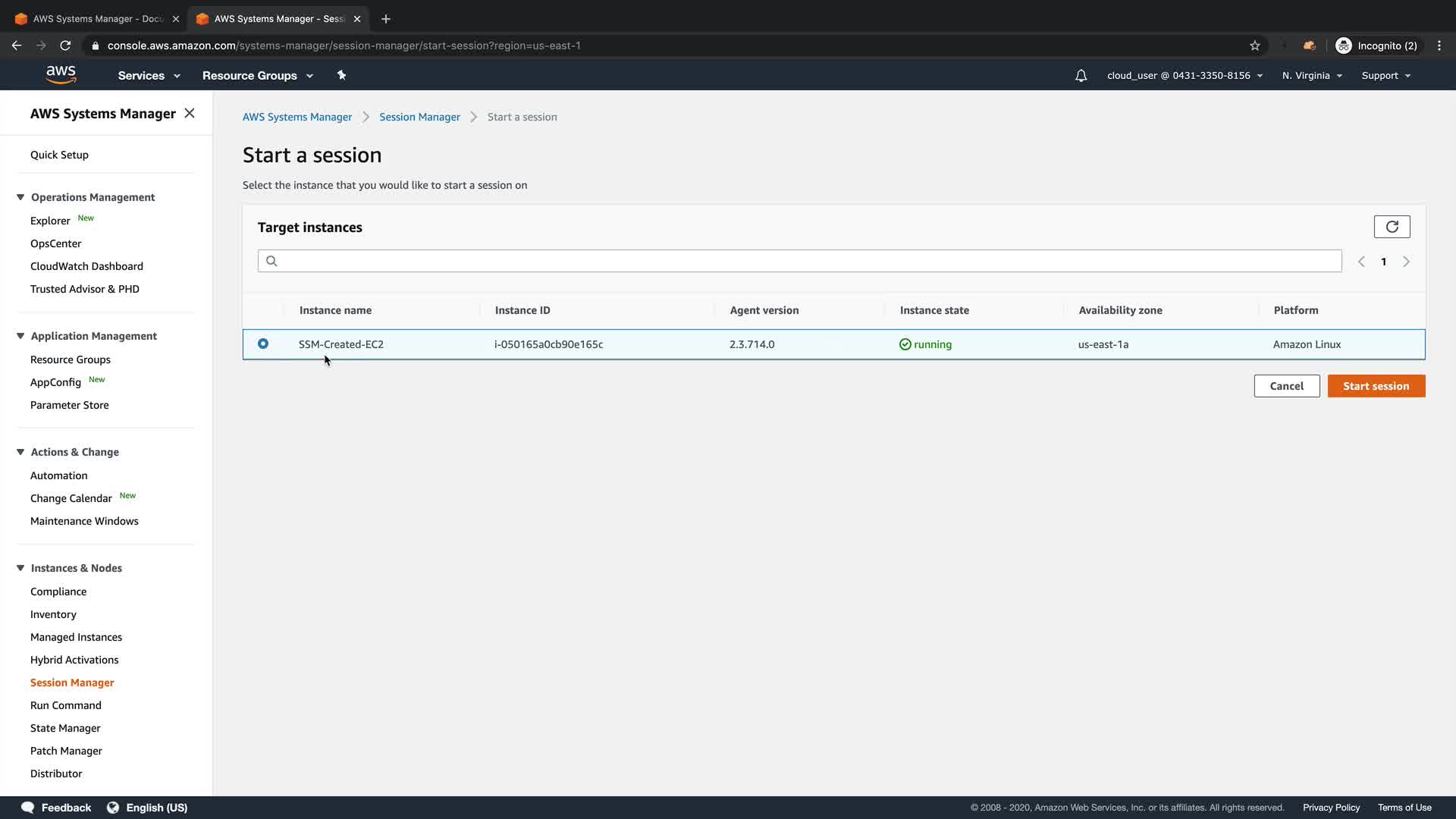Click the Start session button
The image size is (1456, 819).
(x=1376, y=386)
